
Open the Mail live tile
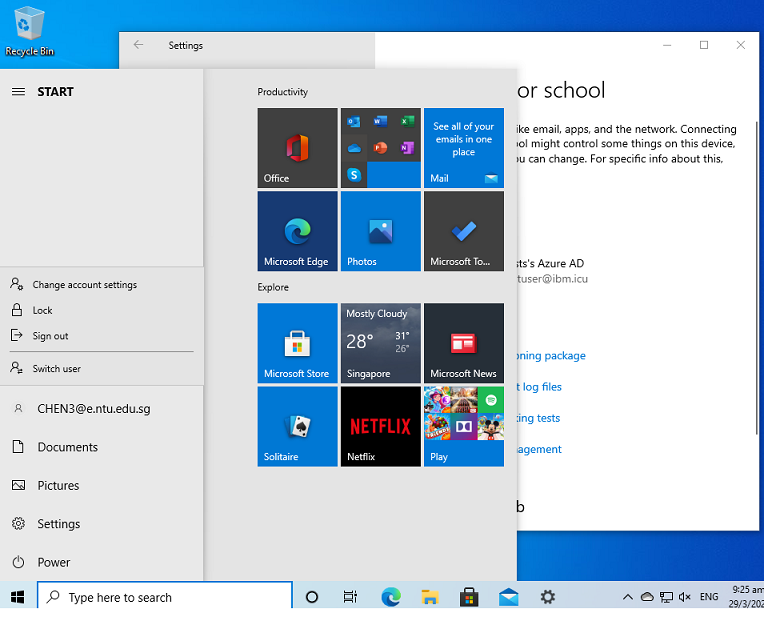click(x=464, y=148)
